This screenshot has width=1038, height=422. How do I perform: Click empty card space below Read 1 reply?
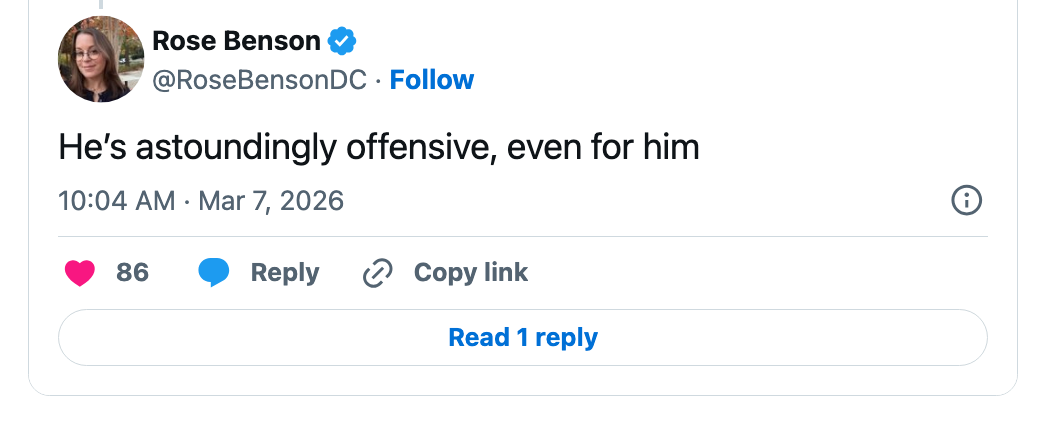click(522, 382)
